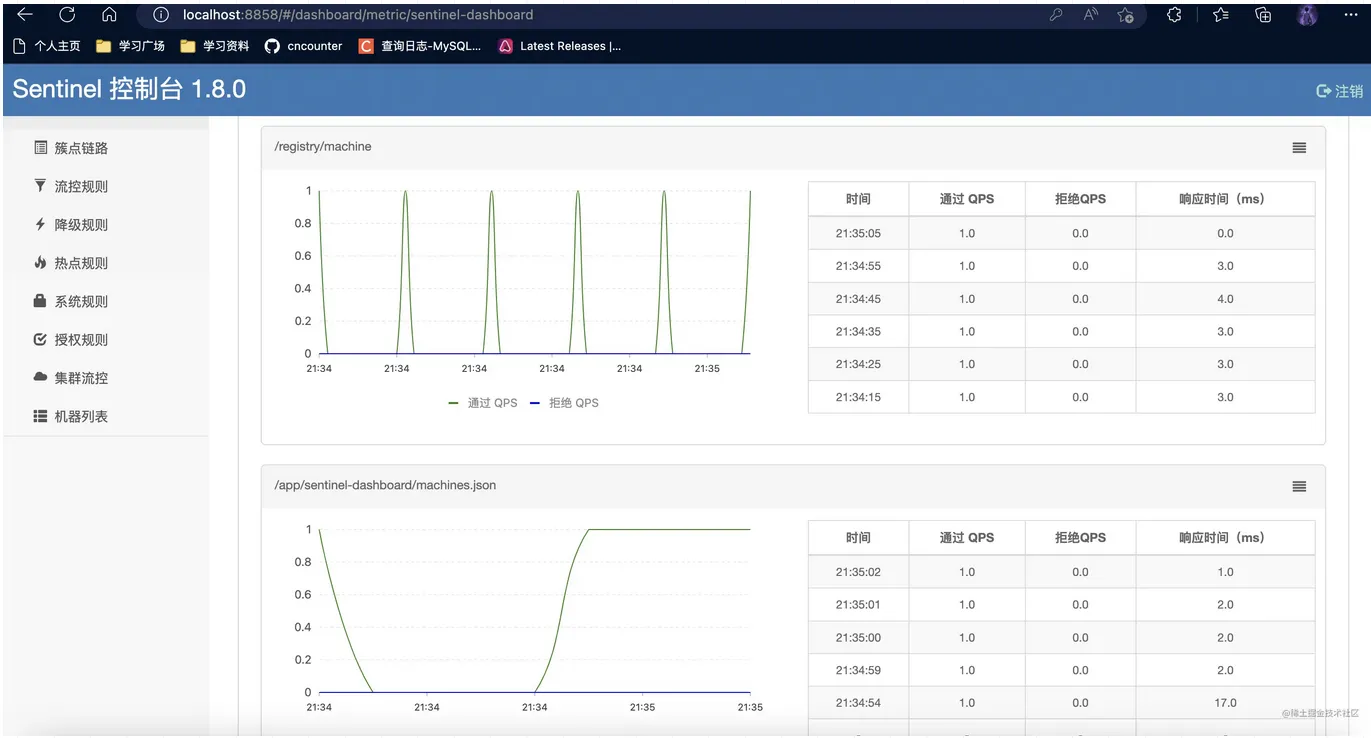Open the 查询日志-MySQL bookmark

click(x=420, y=46)
